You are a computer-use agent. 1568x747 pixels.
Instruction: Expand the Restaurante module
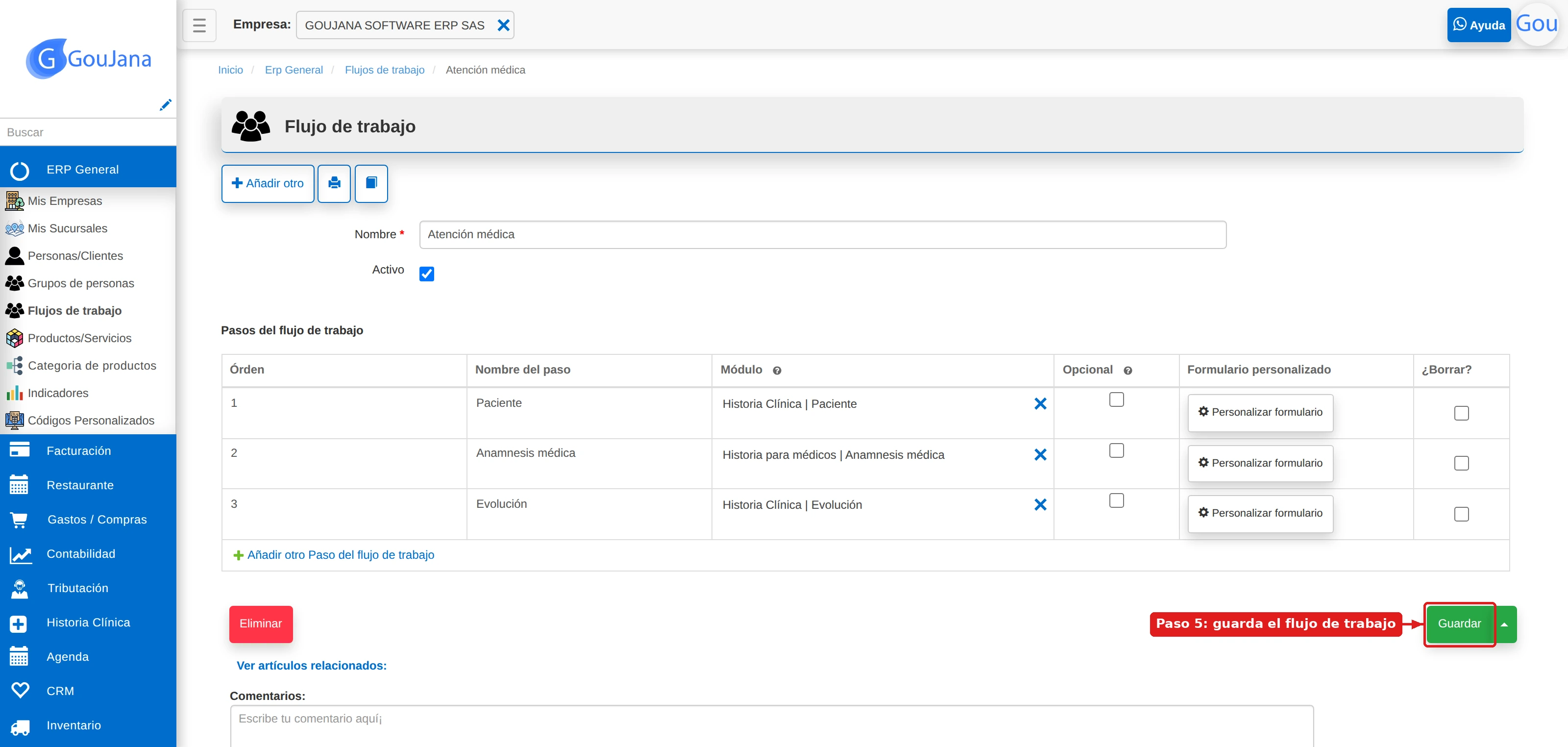[x=88, y=485]
